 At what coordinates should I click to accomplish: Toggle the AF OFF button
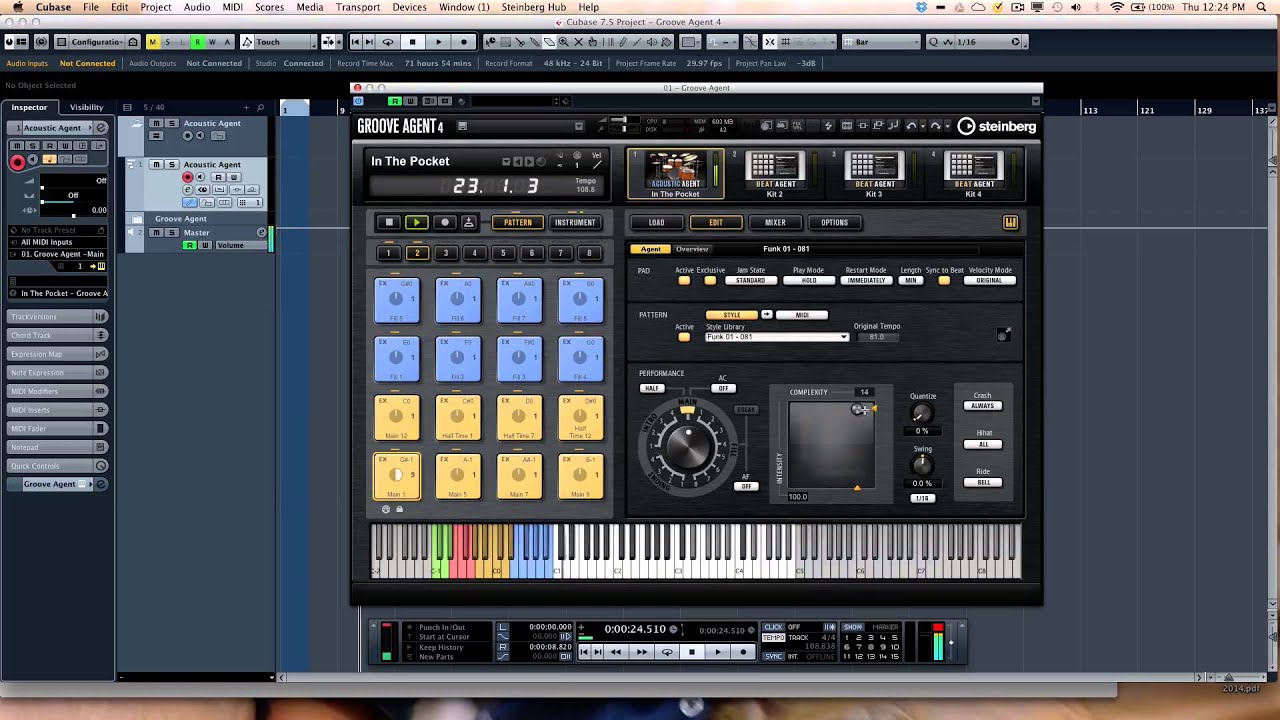coord(746,486)
